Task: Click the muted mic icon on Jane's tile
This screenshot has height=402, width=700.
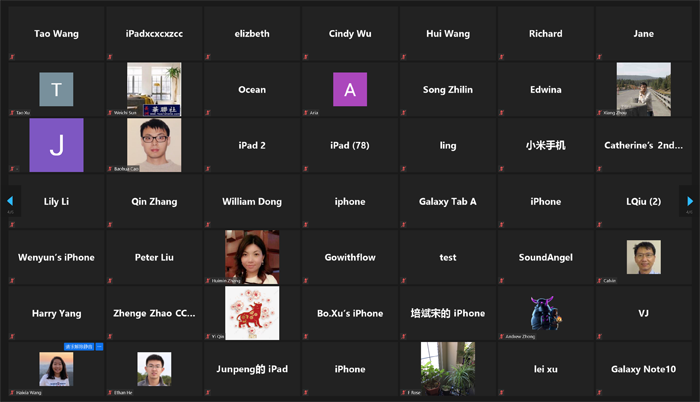Action: tap(600, 57)
